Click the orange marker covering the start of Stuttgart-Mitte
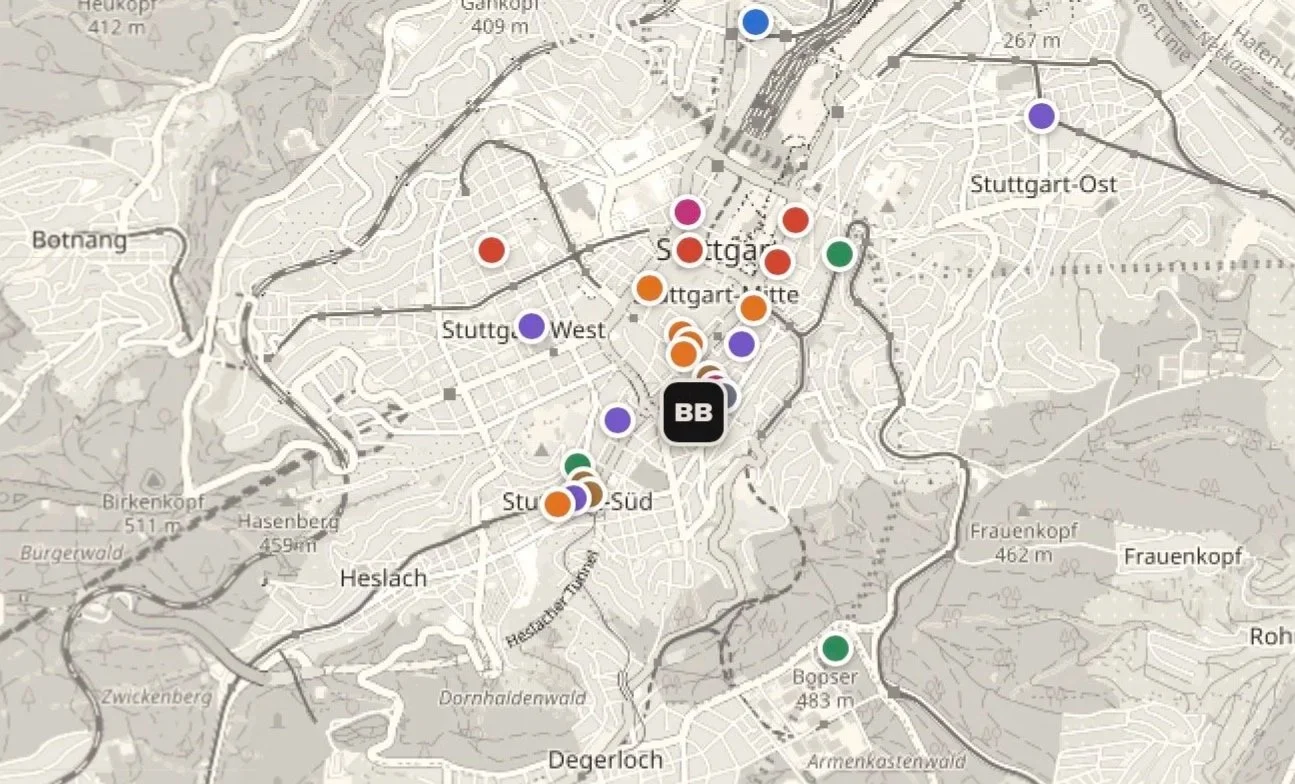1295x784 pixels. [x=650, y=288]
